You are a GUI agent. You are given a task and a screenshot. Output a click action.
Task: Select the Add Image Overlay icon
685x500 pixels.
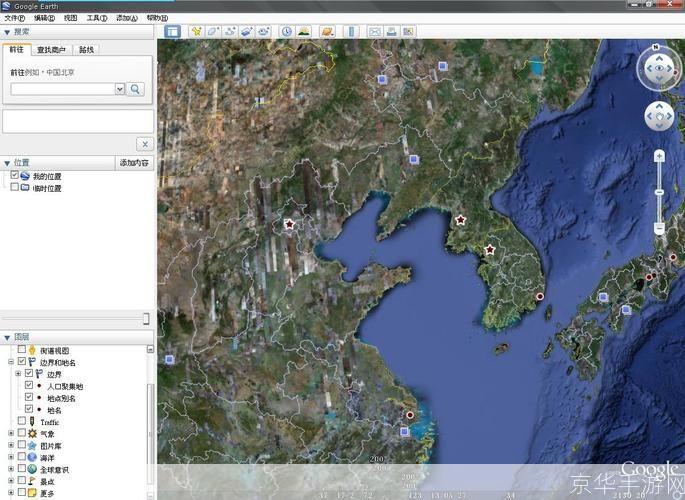(x=246, y=31)
